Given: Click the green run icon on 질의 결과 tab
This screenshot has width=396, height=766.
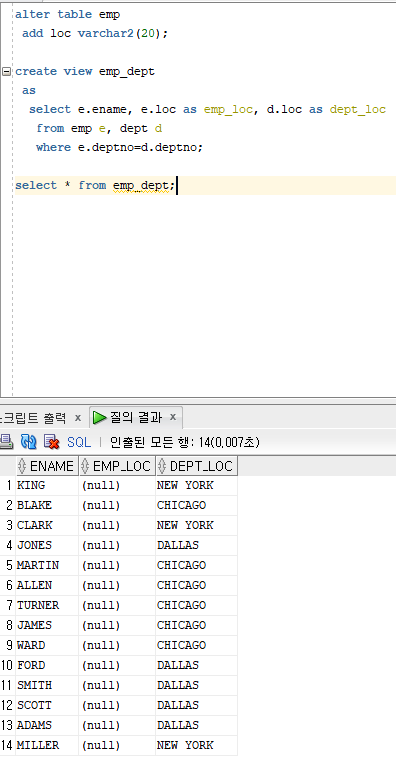Looking at the screenshot, I should click(x=100, y=418).
